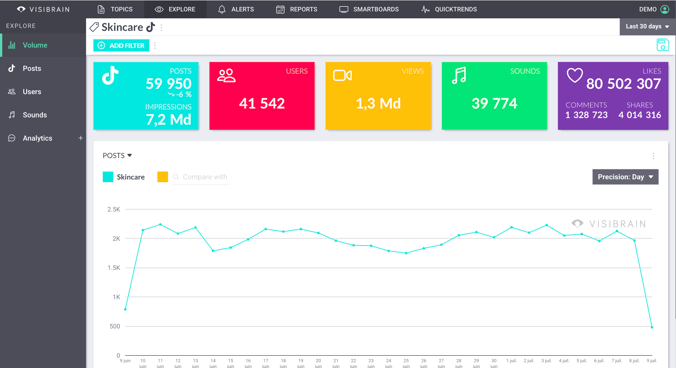Click the Likes 80 502 307 value
Viewport: 676px width, 368px height.
click(x=623, y=84)
